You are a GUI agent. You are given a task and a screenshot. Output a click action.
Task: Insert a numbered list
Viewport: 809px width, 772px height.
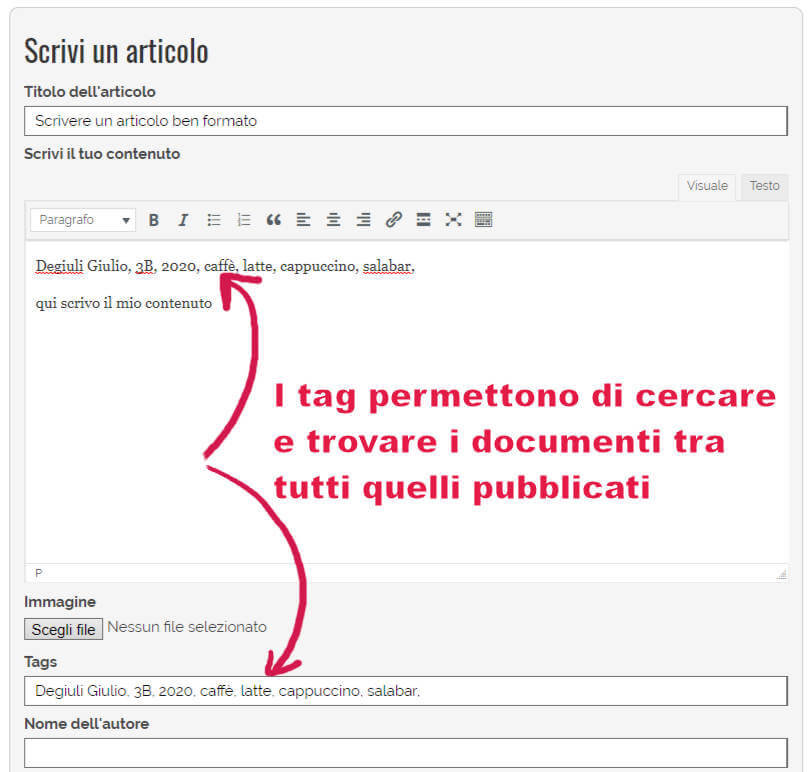tap(244, 219)
